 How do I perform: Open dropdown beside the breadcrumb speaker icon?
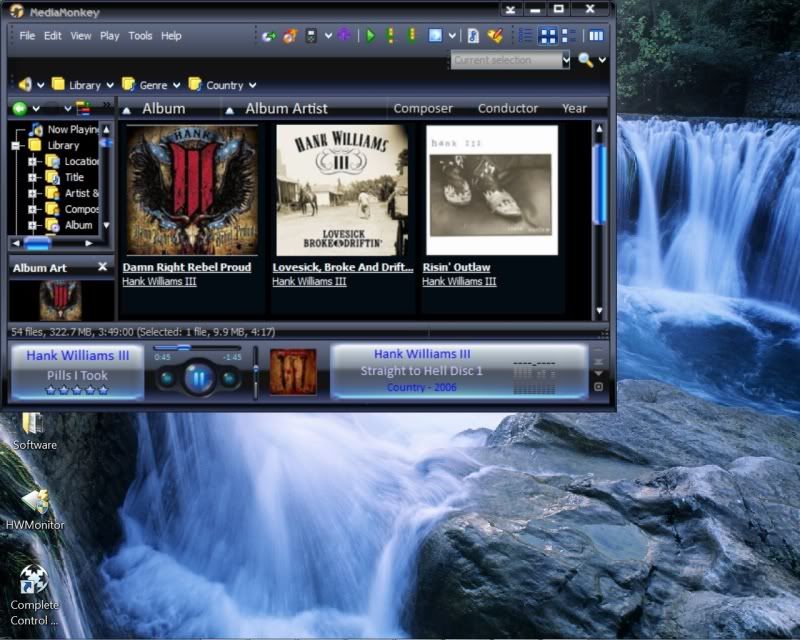(x=40, y=85)
